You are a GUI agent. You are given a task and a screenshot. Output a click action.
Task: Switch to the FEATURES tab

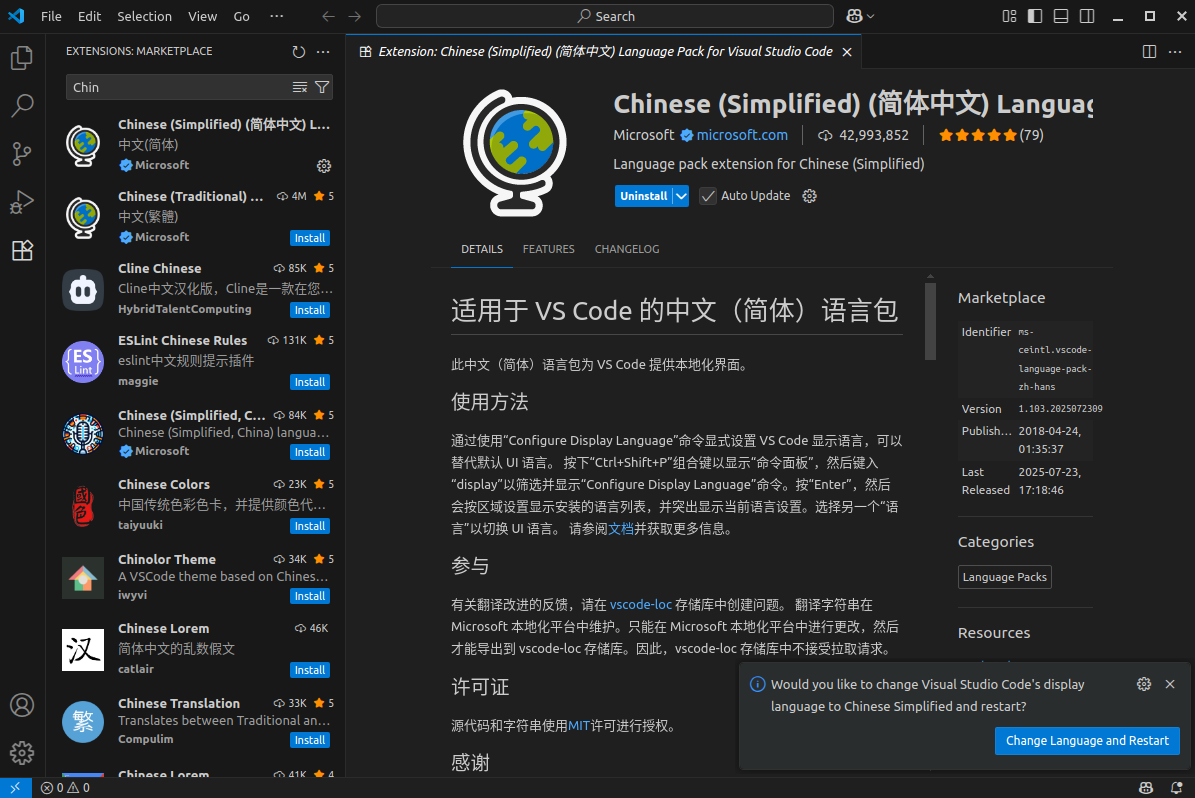click(x=548, y=249)
